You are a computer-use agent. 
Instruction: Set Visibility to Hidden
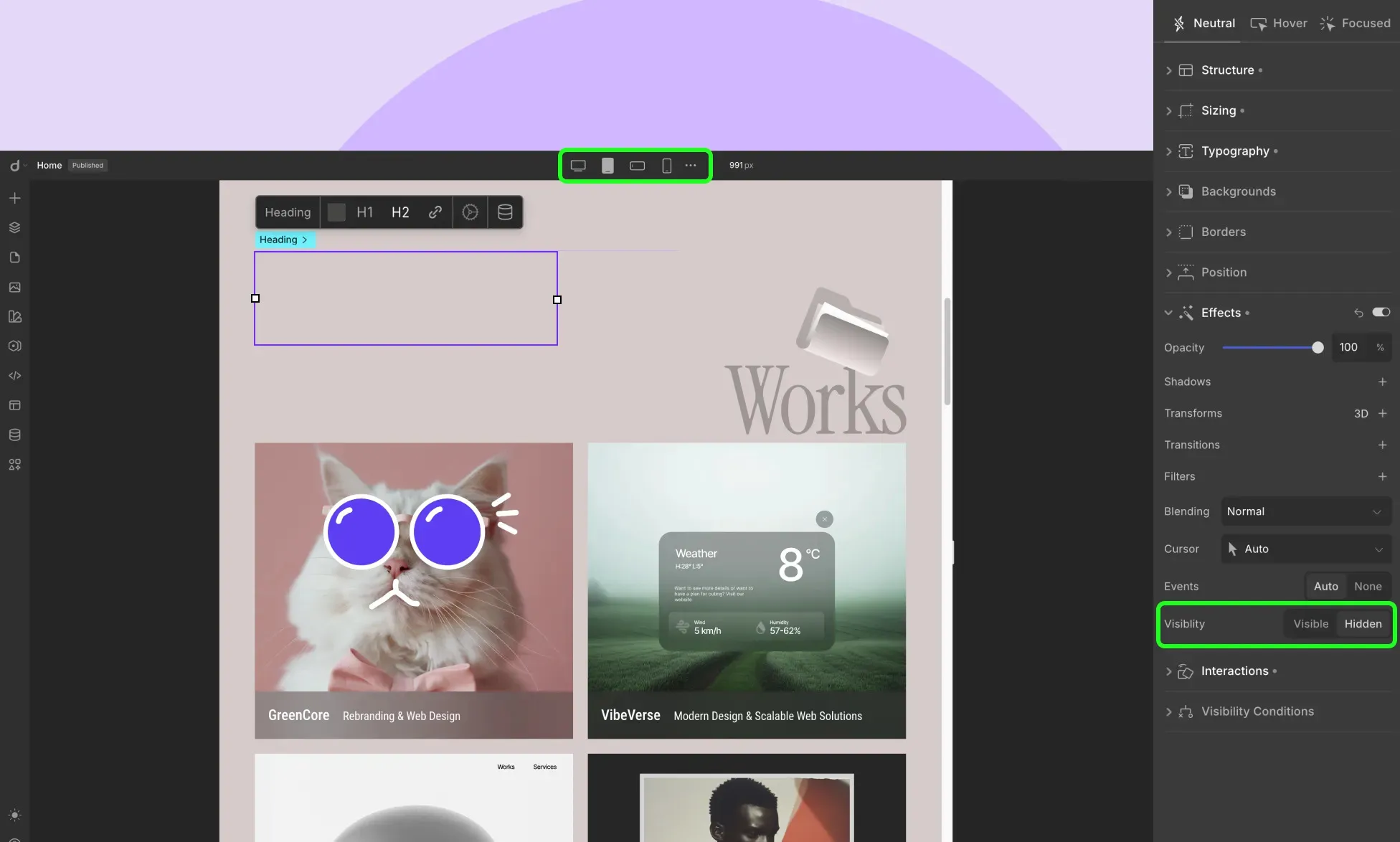point(1363,624)
